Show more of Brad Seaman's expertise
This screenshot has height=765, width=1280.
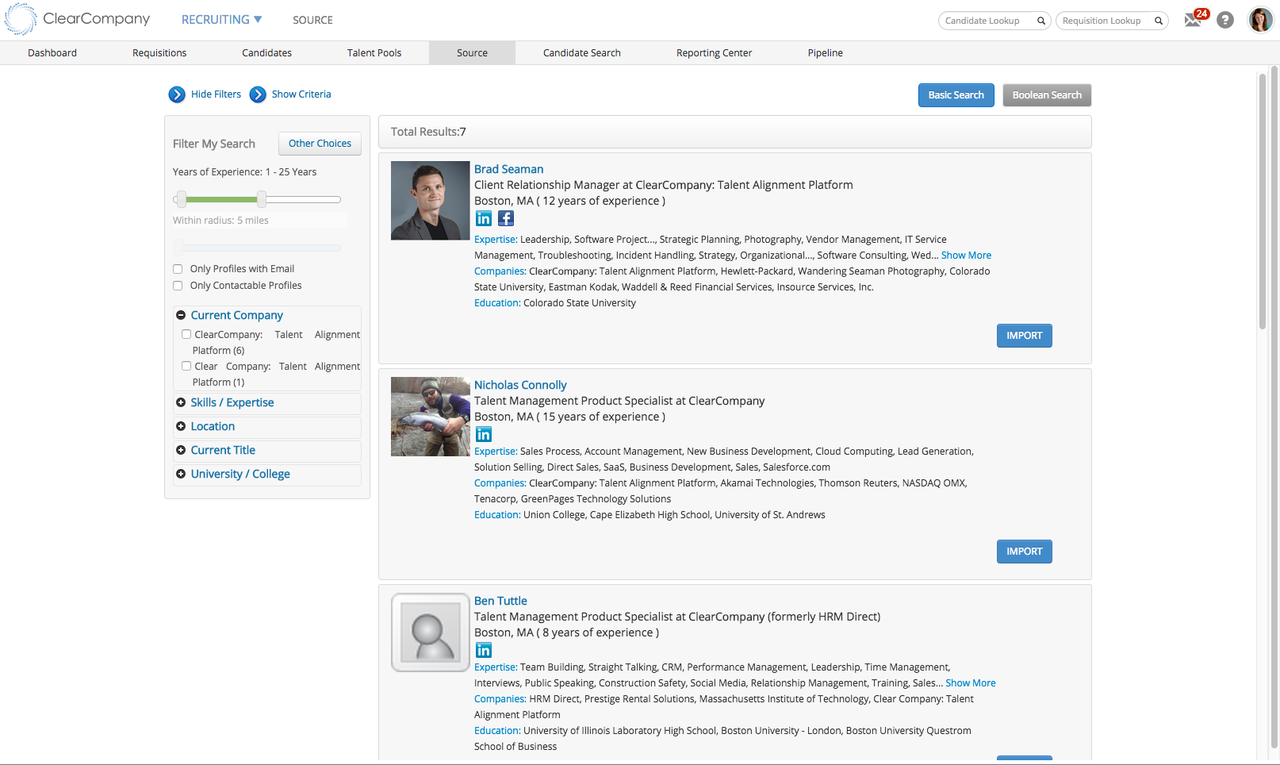click(x=966, y=255)
